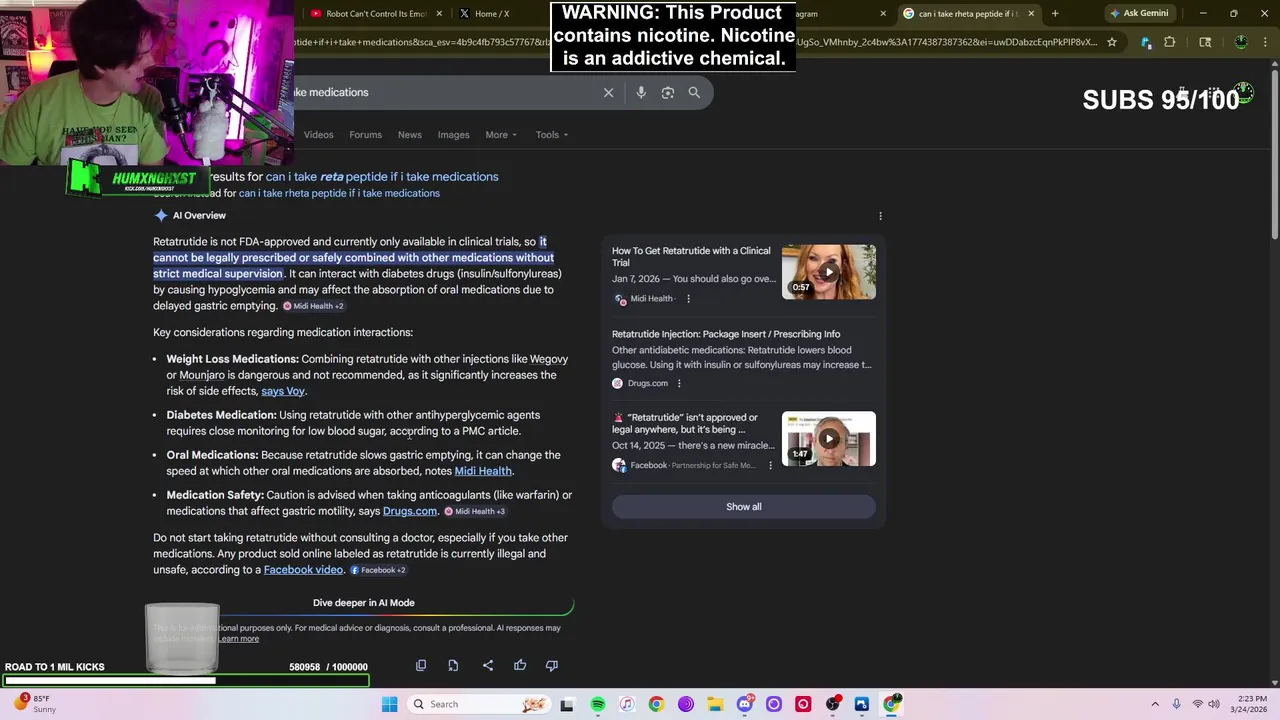Image resolution: width=1280 pixels, height=720 pixels.
Task: Give thumbs down to AI Overview
Action: click(552, 665)
